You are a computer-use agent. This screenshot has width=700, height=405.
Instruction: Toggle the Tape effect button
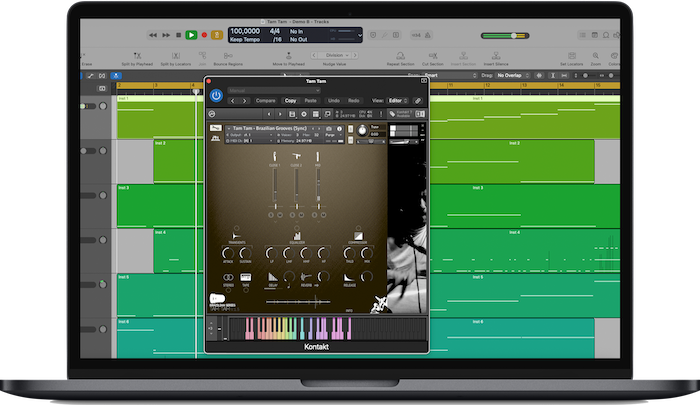[245, 275]
